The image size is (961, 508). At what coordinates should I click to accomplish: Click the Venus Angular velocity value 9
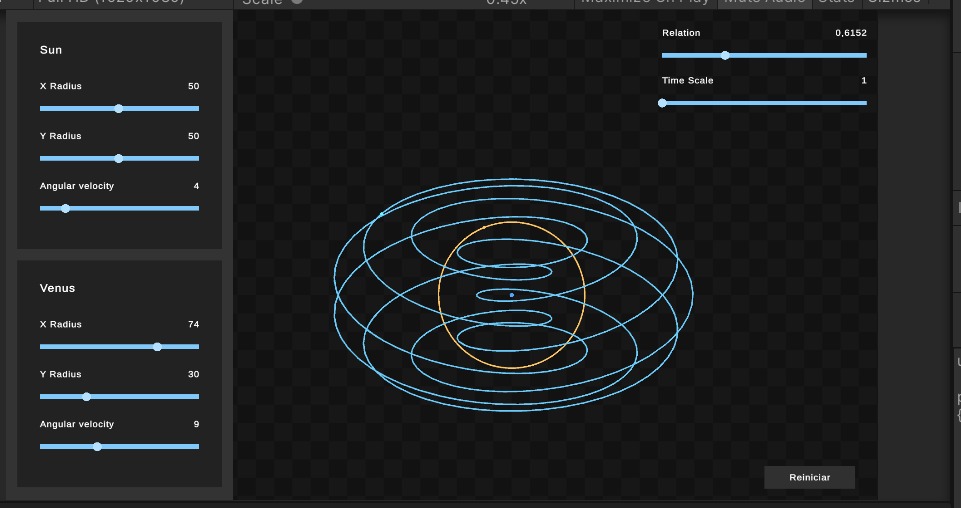click(196, 424)
